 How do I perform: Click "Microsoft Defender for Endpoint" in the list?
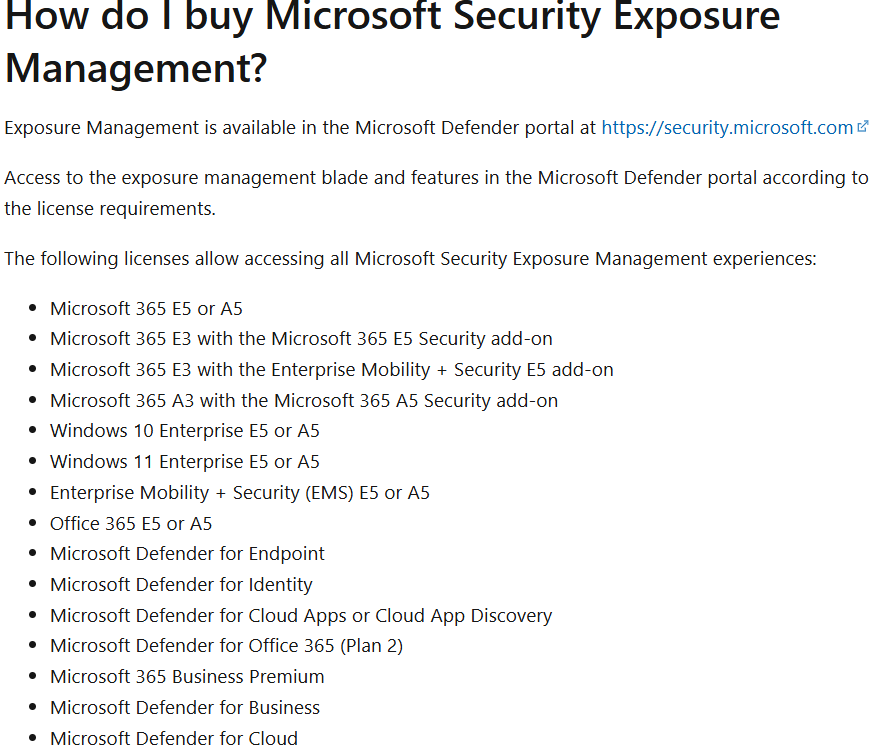187,554
